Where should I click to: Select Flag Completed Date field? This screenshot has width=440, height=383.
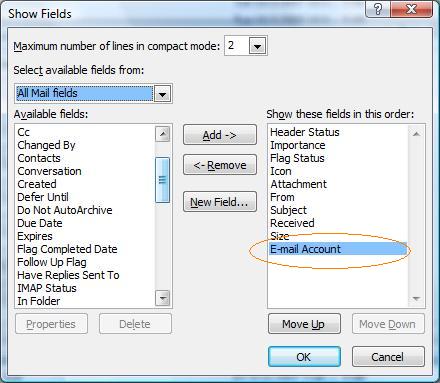(x=67, y=249)
